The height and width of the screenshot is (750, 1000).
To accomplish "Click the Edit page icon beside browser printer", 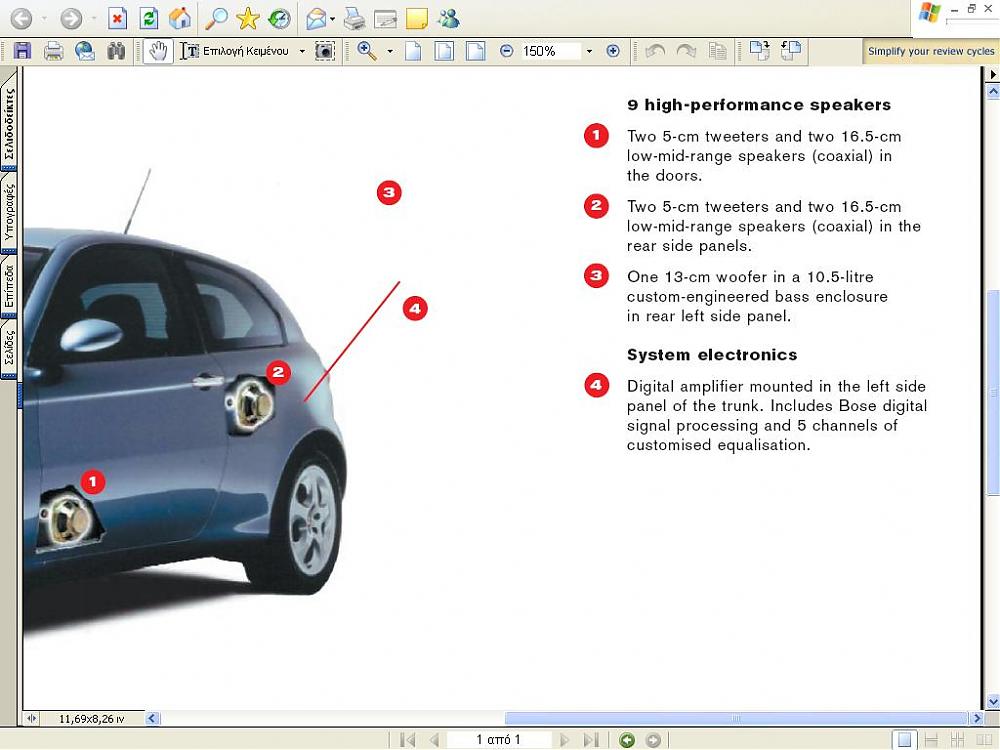I will [385, 19].
